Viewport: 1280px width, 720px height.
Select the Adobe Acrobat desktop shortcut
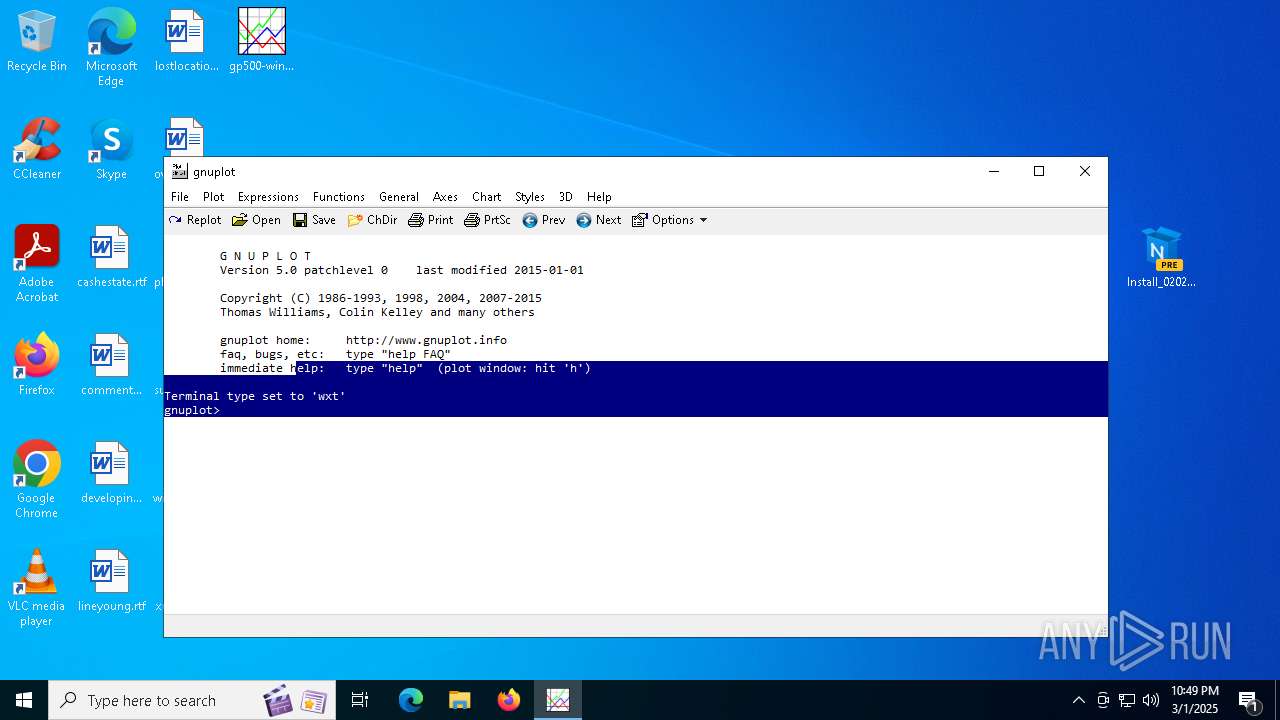37,263
